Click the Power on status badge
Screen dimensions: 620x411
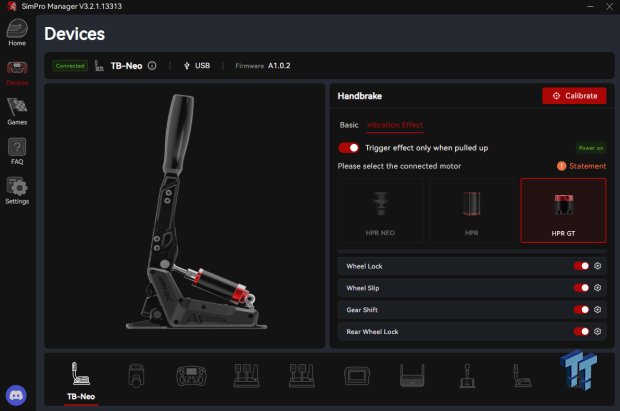click(x=591, y=148)
